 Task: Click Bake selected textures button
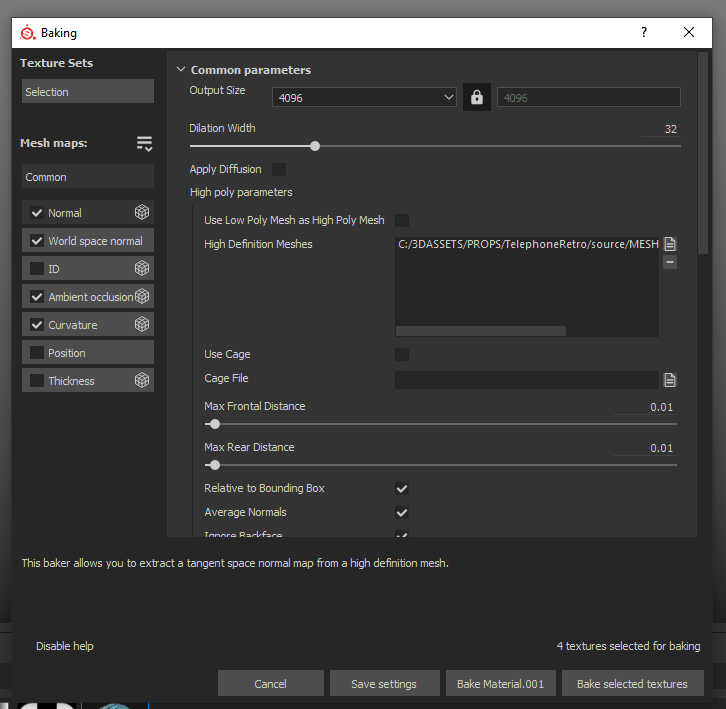coord(632,684)
